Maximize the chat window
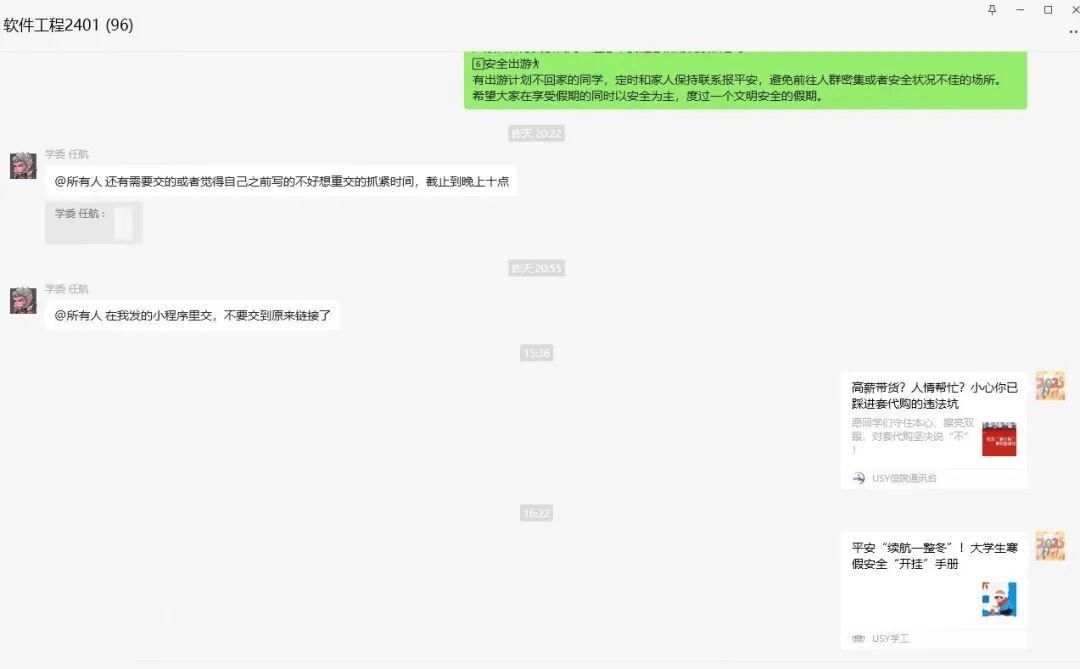1080x669 pixels. (x=1048, y=10)
